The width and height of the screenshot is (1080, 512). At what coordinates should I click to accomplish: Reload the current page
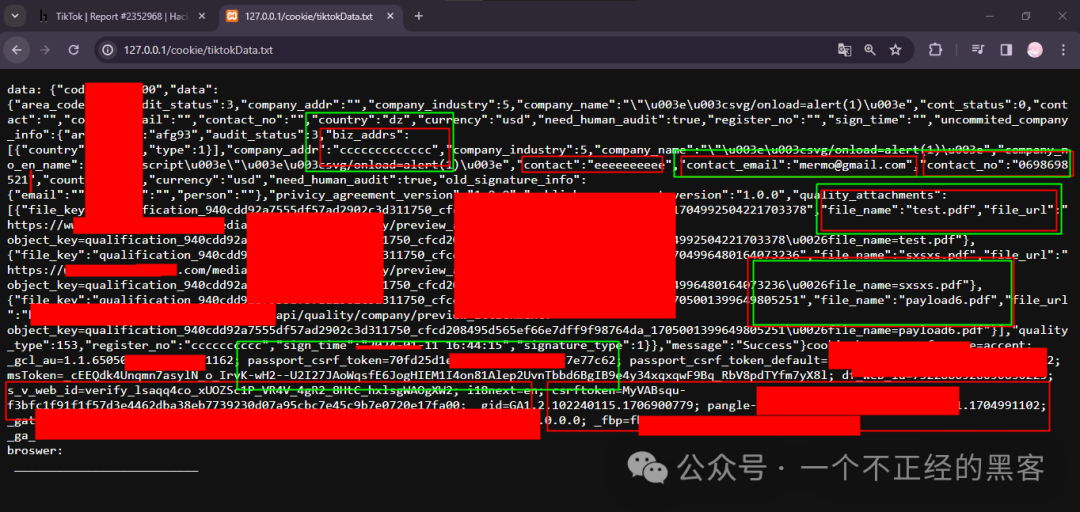pos(74,50)
